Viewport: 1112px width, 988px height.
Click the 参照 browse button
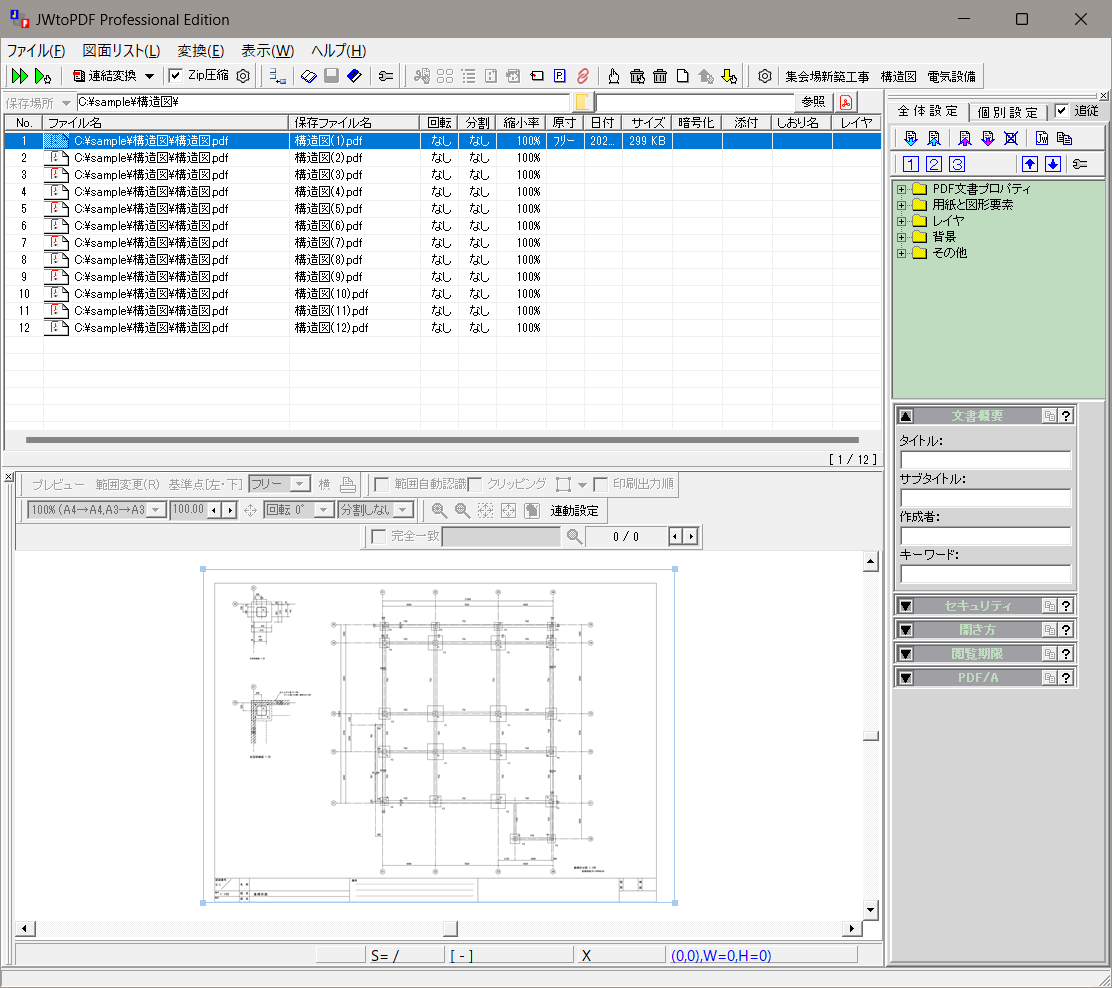point(813,102)
